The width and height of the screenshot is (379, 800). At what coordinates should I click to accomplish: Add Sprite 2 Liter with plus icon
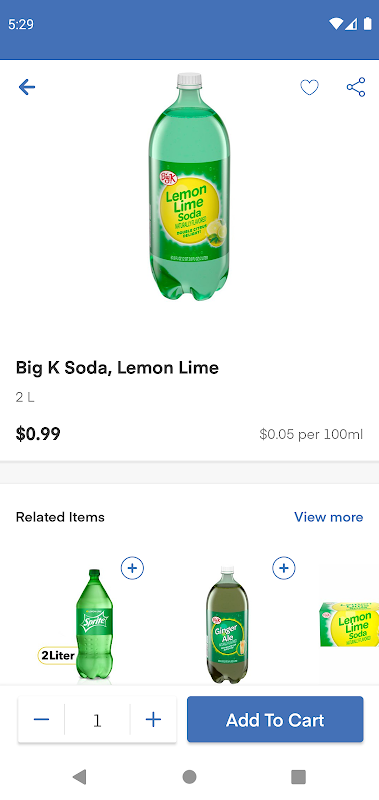[132, 568]
